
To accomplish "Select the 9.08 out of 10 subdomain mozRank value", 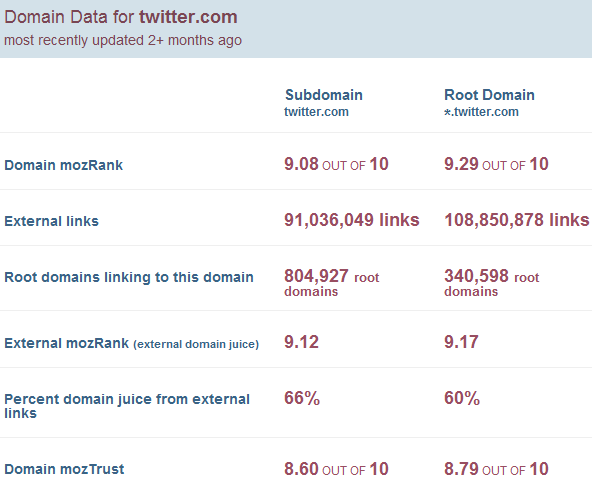I will point(336,164).
